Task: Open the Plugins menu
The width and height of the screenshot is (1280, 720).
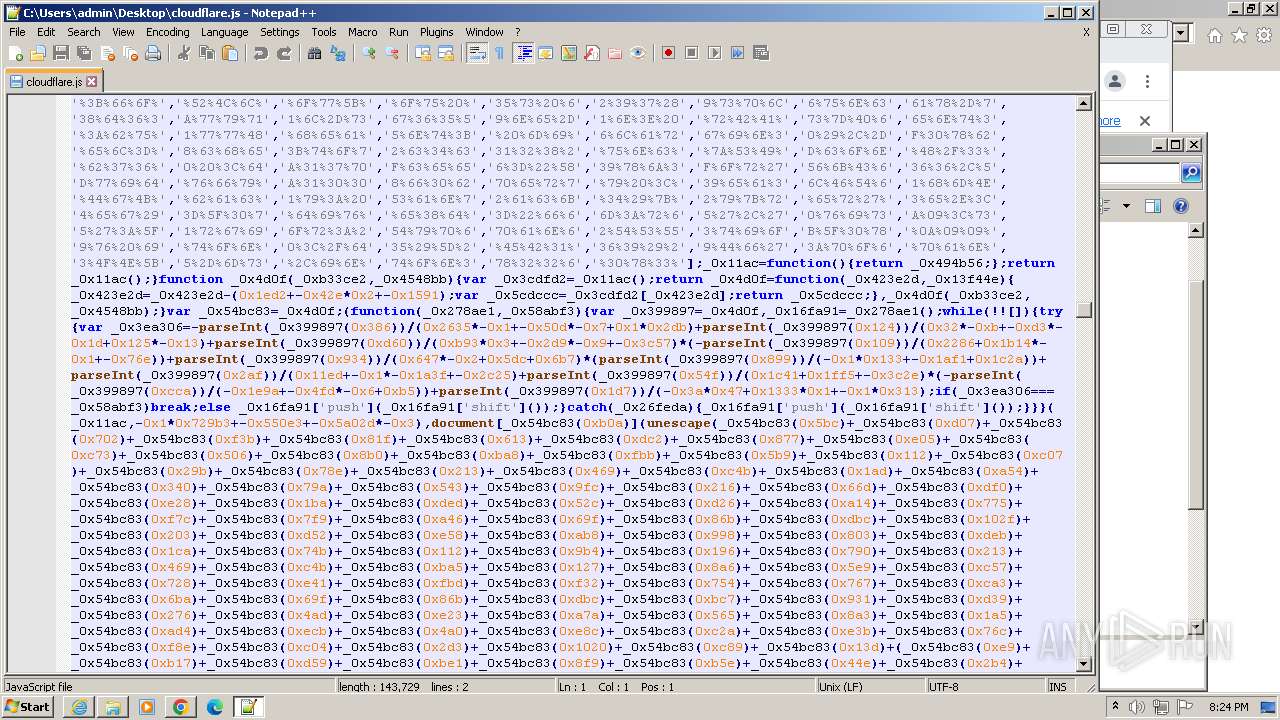Action: (436, 32)
